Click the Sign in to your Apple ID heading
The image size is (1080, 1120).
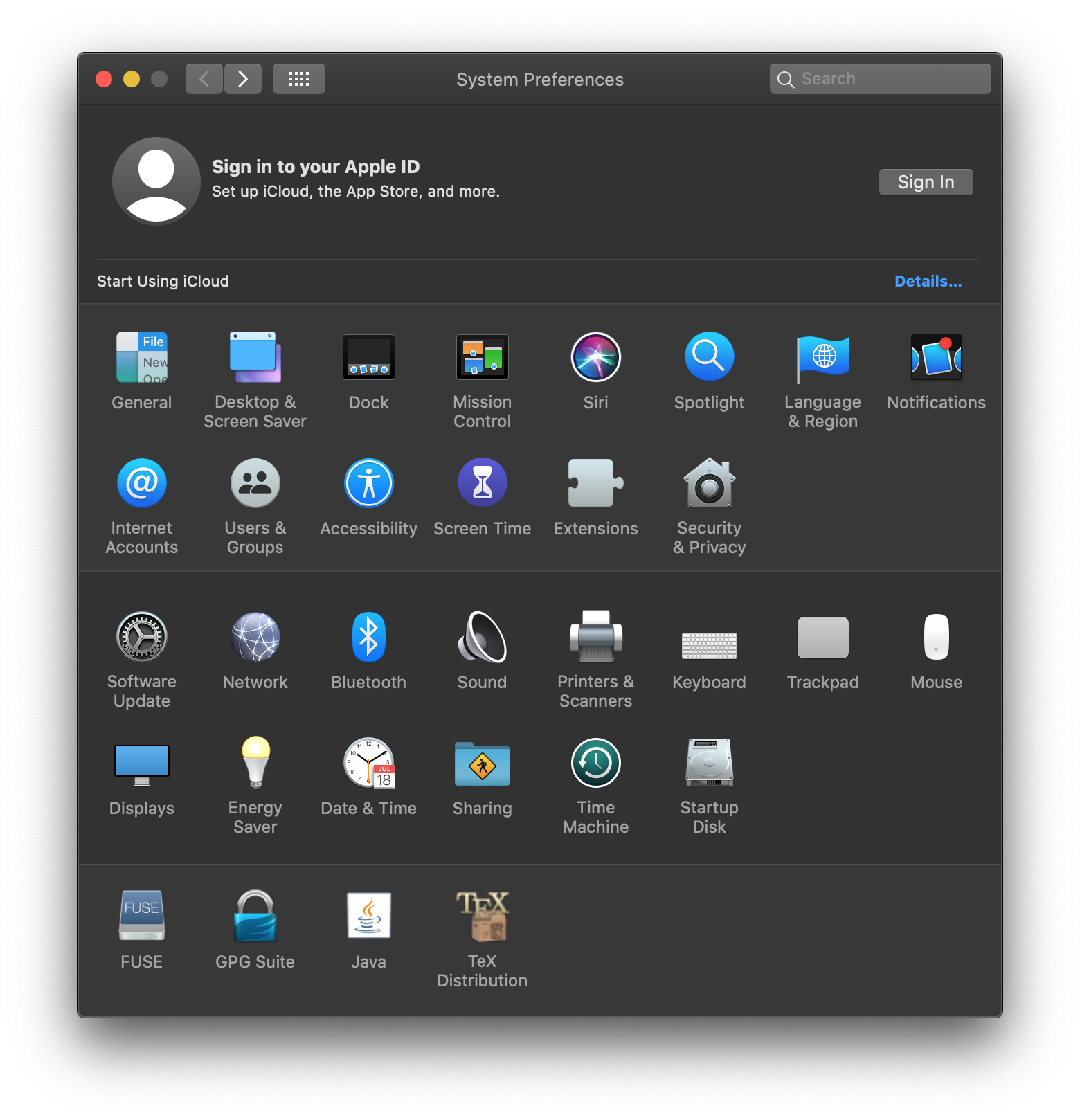click(316, 167)
